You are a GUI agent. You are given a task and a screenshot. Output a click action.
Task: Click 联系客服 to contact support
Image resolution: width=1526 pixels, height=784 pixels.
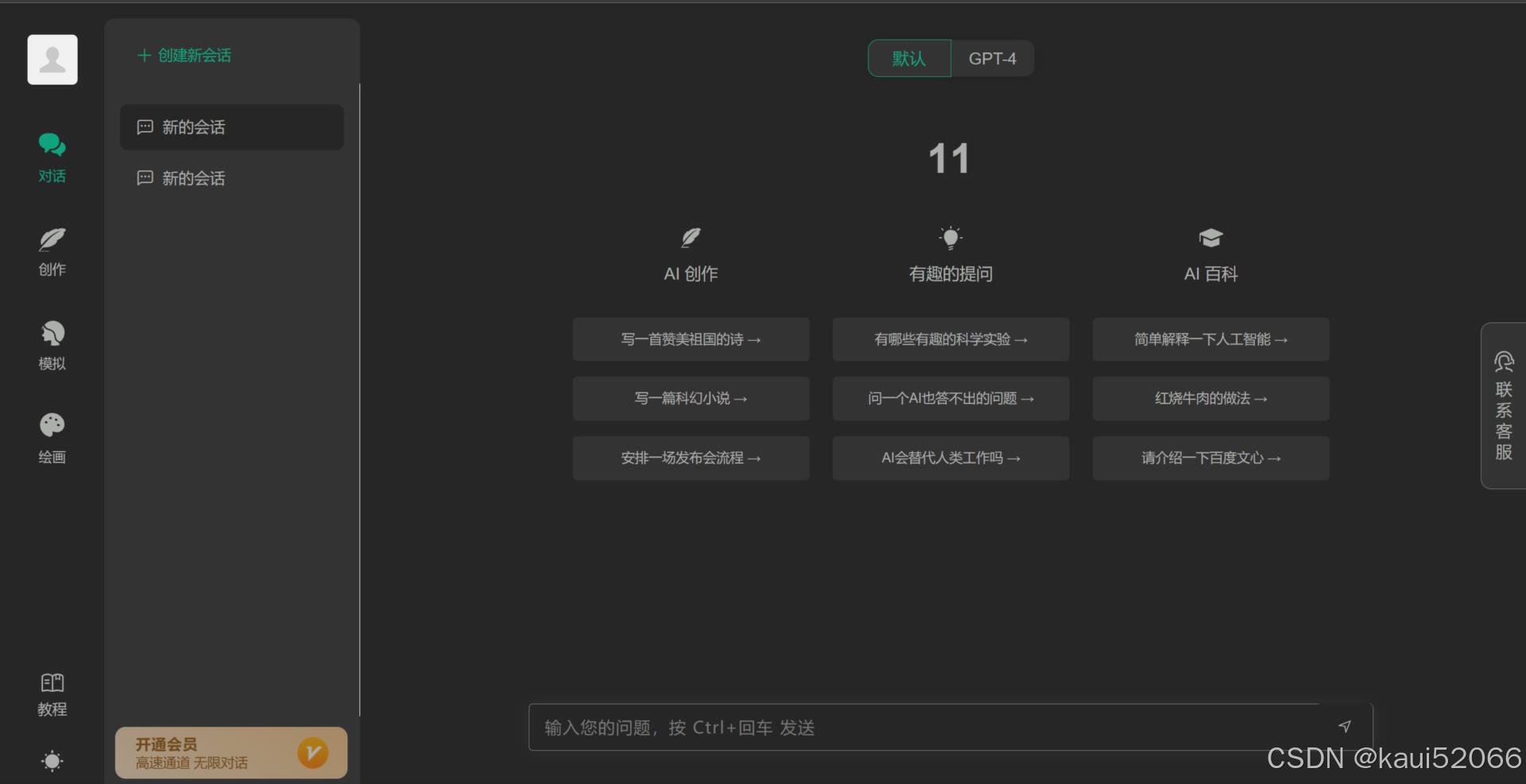1503,406
